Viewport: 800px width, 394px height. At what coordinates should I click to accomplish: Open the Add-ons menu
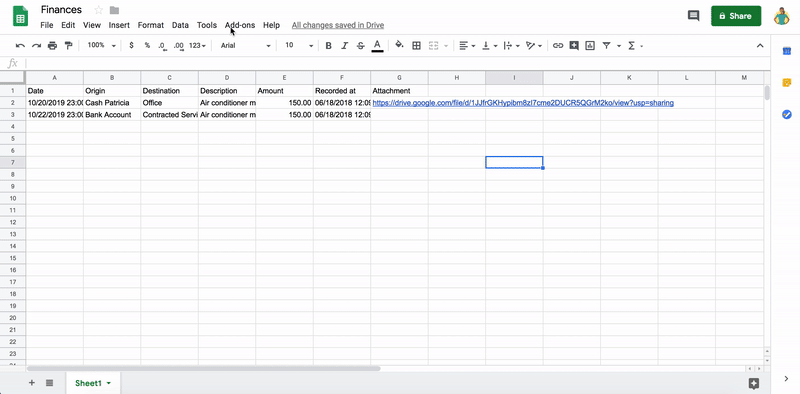tap(240, 25)
